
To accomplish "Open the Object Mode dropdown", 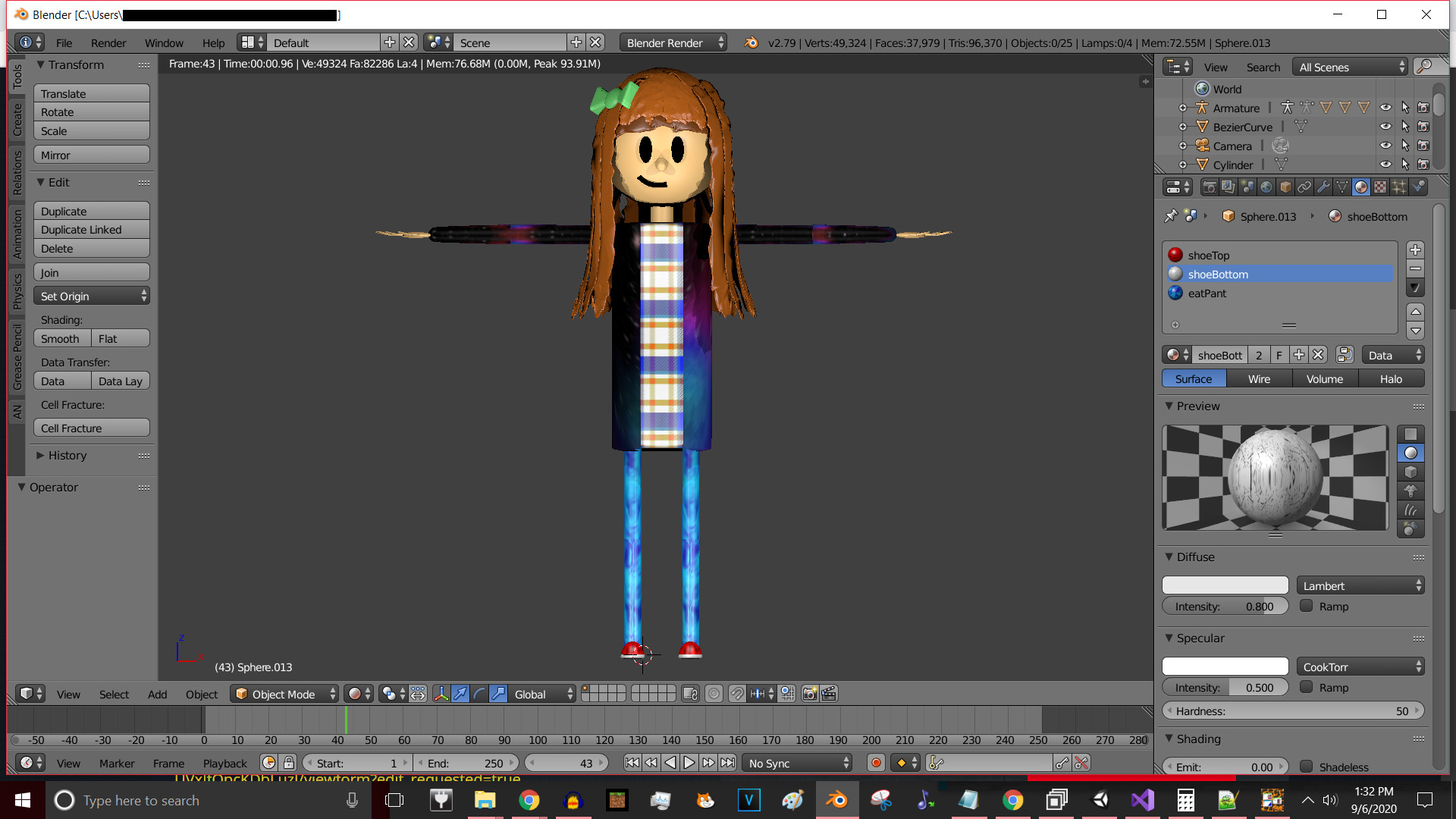I will (284, 694).
